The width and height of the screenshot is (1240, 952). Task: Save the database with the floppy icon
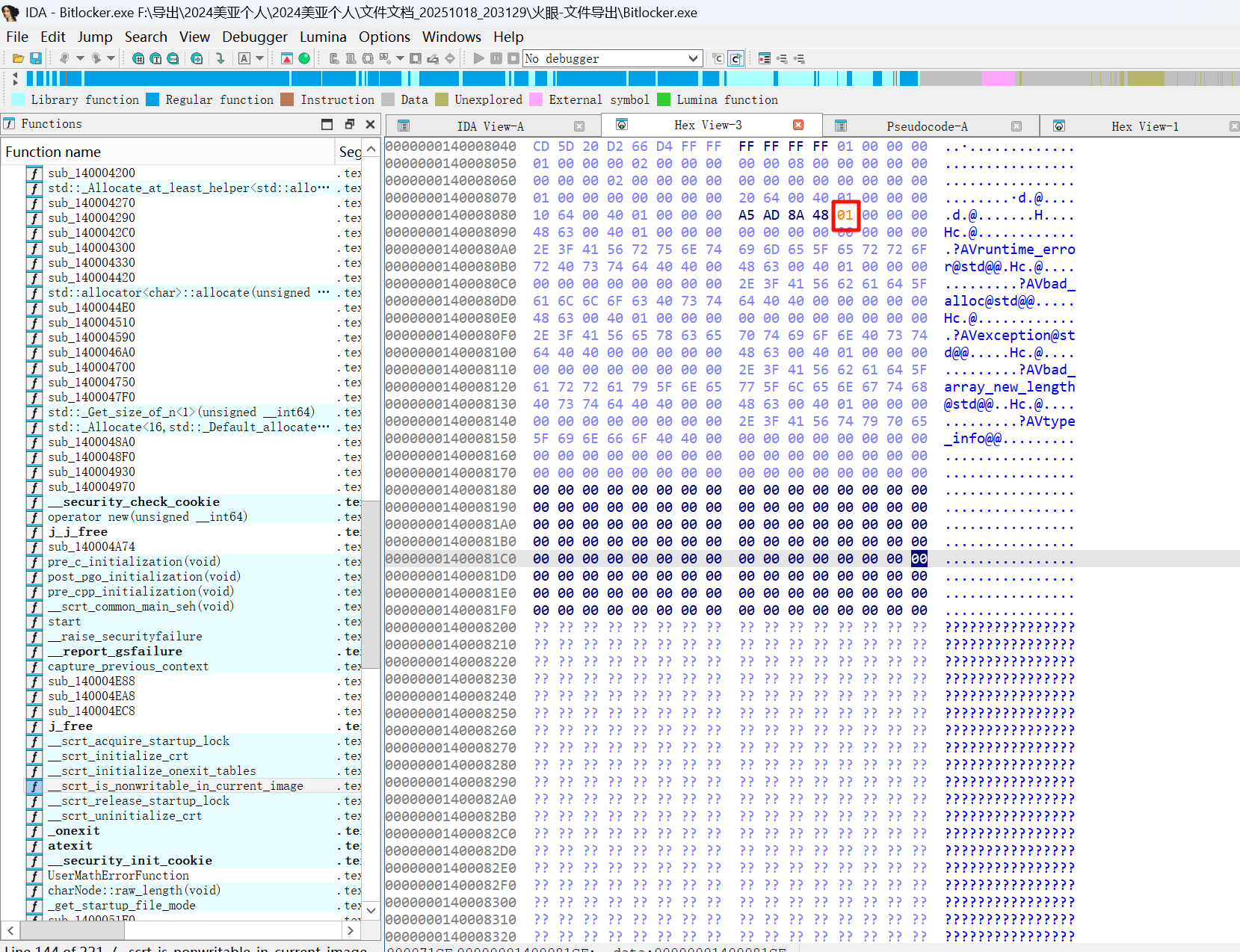point(35,58)
